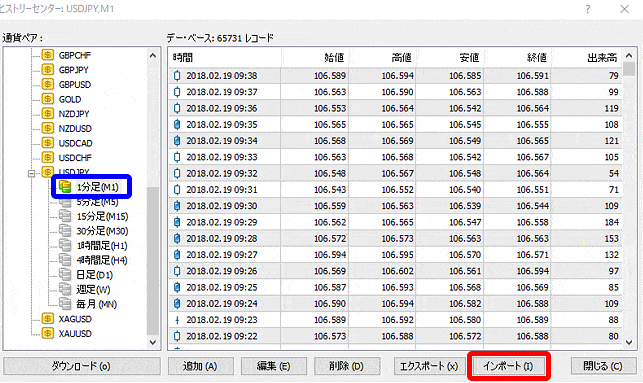Click the data table scrollbar thumb

click(629, 69)
